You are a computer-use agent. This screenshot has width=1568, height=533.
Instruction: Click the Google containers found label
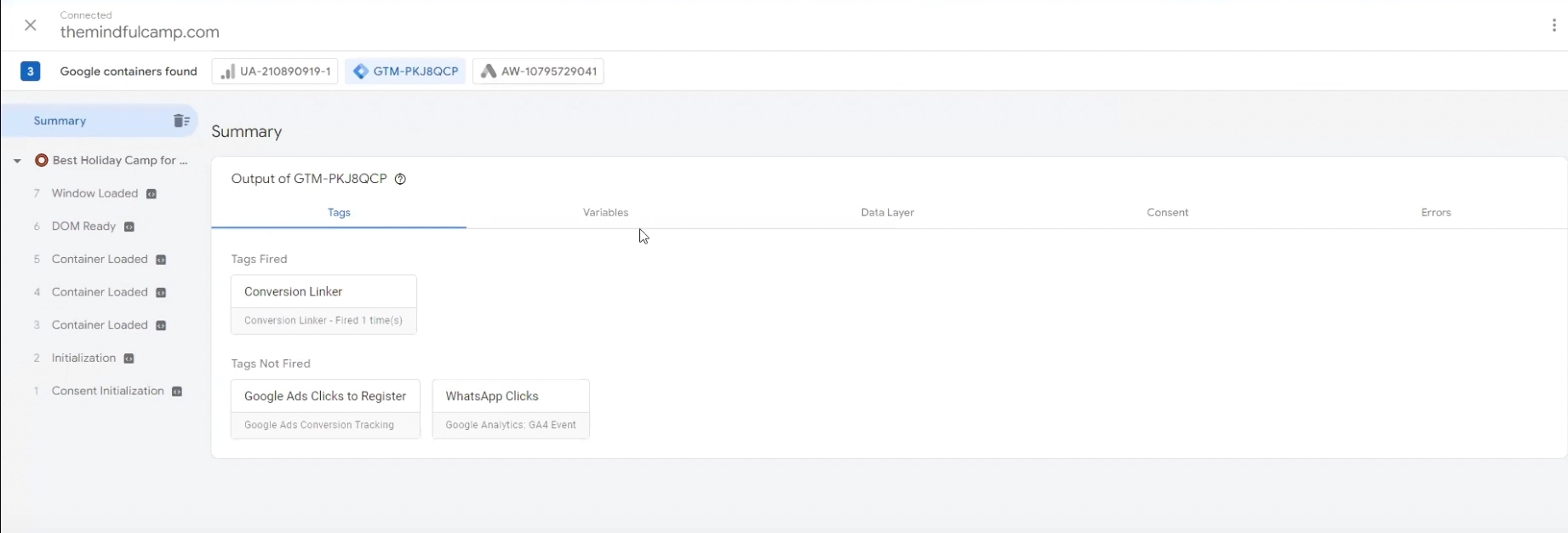pos(129,72)
